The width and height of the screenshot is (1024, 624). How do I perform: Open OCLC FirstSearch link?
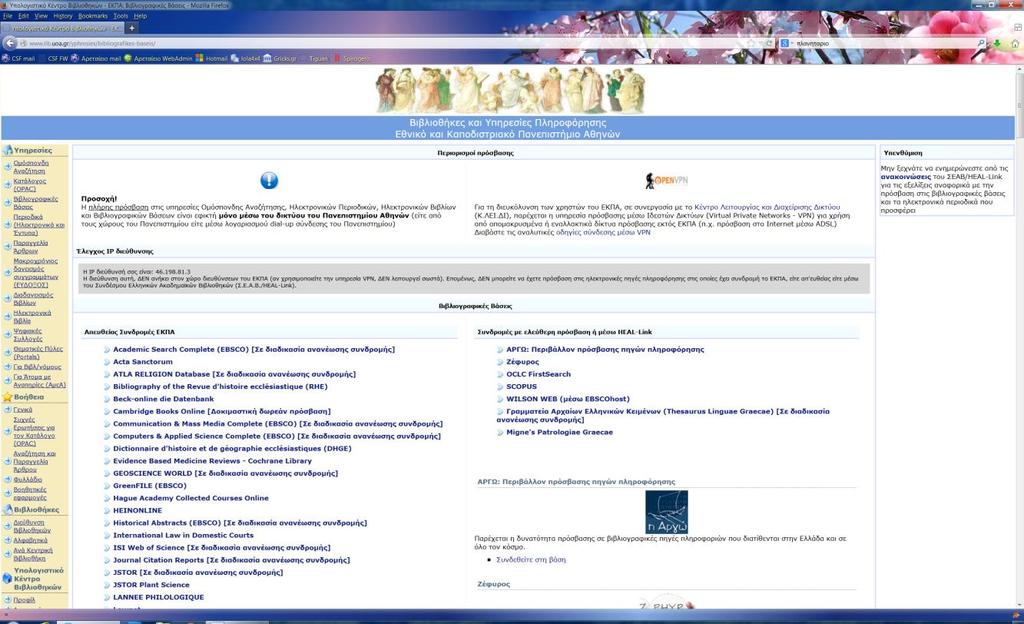[539, 374]
